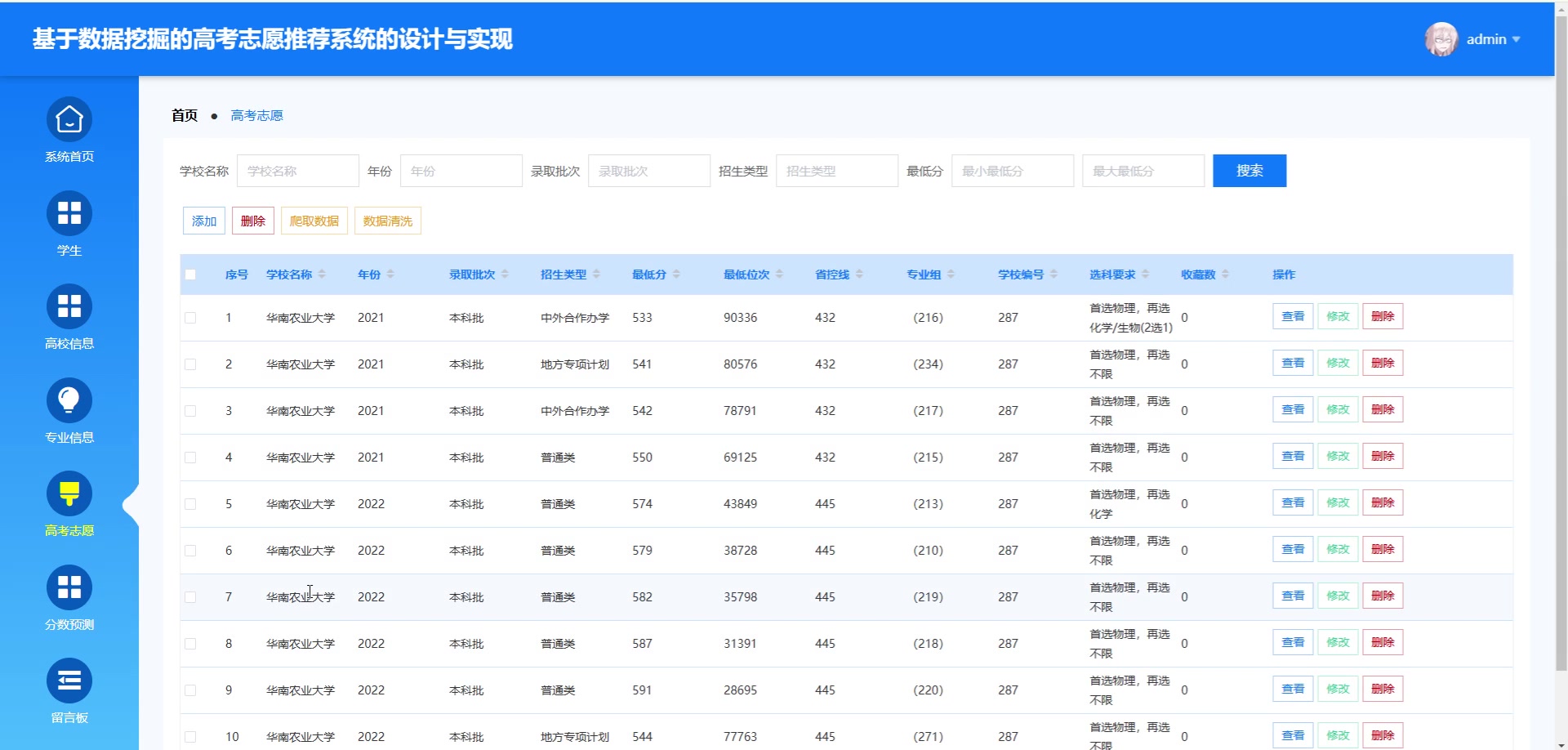Sort by 省控线 column arrows
This screenshot has width=1568, height=750.
pyautogui.click(x=859, y=275)
